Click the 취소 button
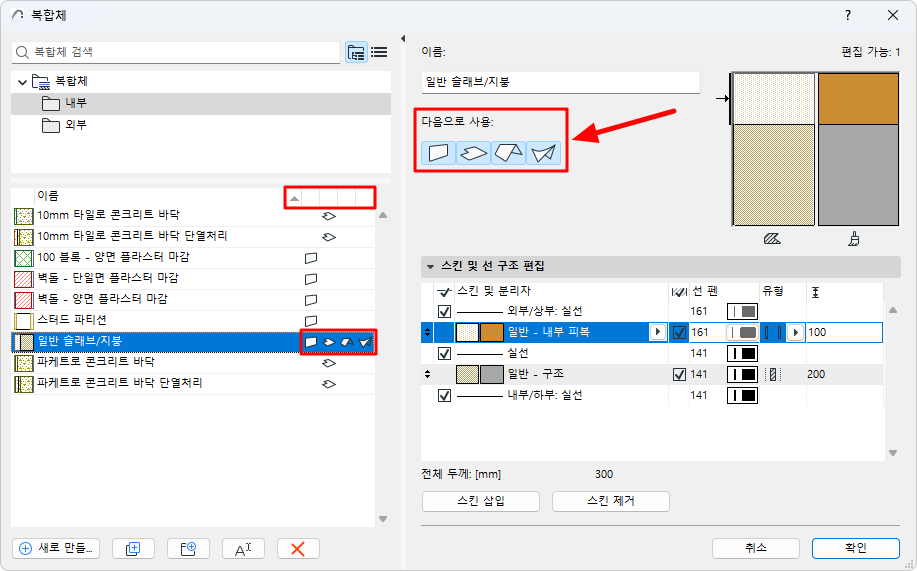Screen dimensions: 917x571 coord(756,548)
